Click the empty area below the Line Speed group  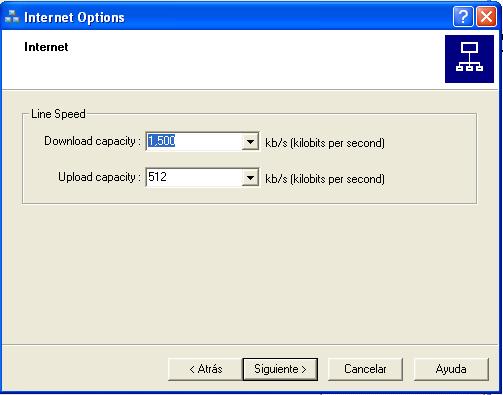point(250,273)
